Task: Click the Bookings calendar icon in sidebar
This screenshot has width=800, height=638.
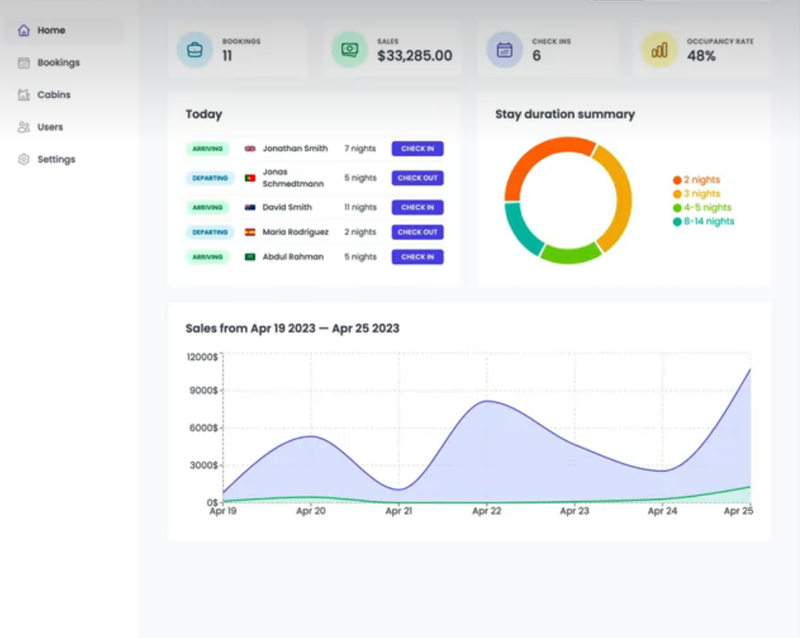Action: click(24, 63)
